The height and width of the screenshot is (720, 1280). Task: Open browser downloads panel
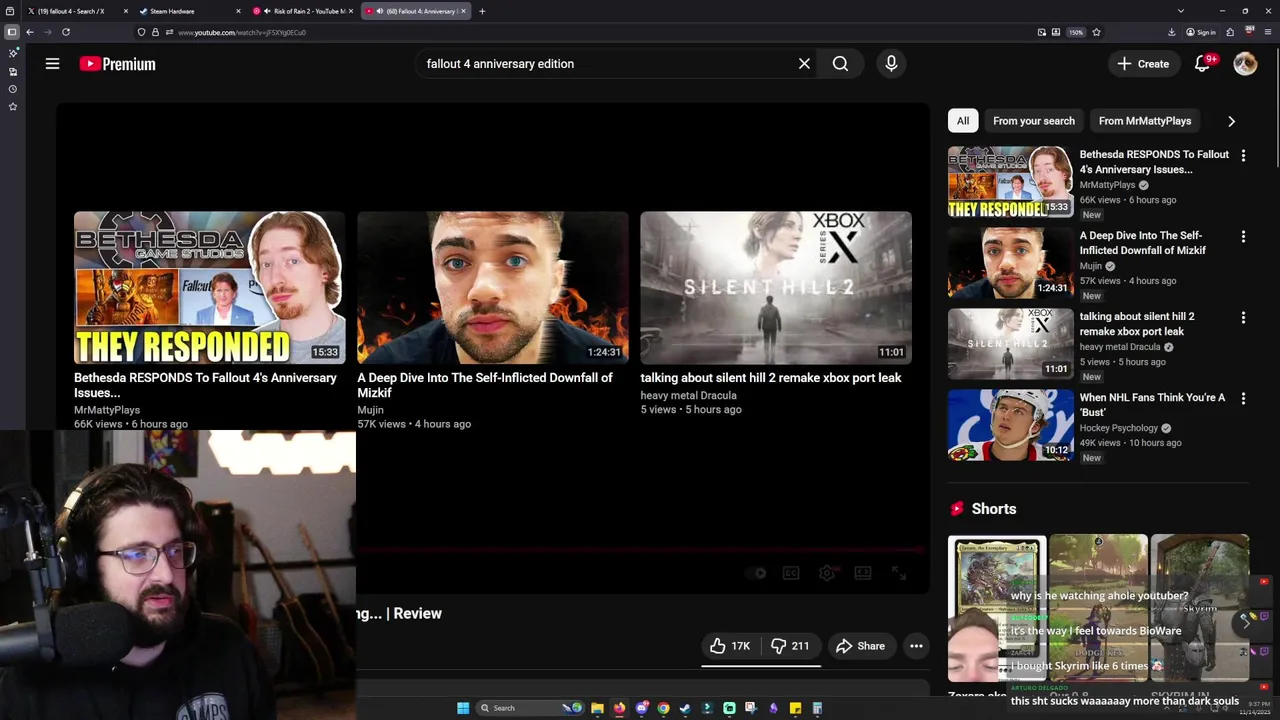pyautogui.click(x=1171, y=32)
